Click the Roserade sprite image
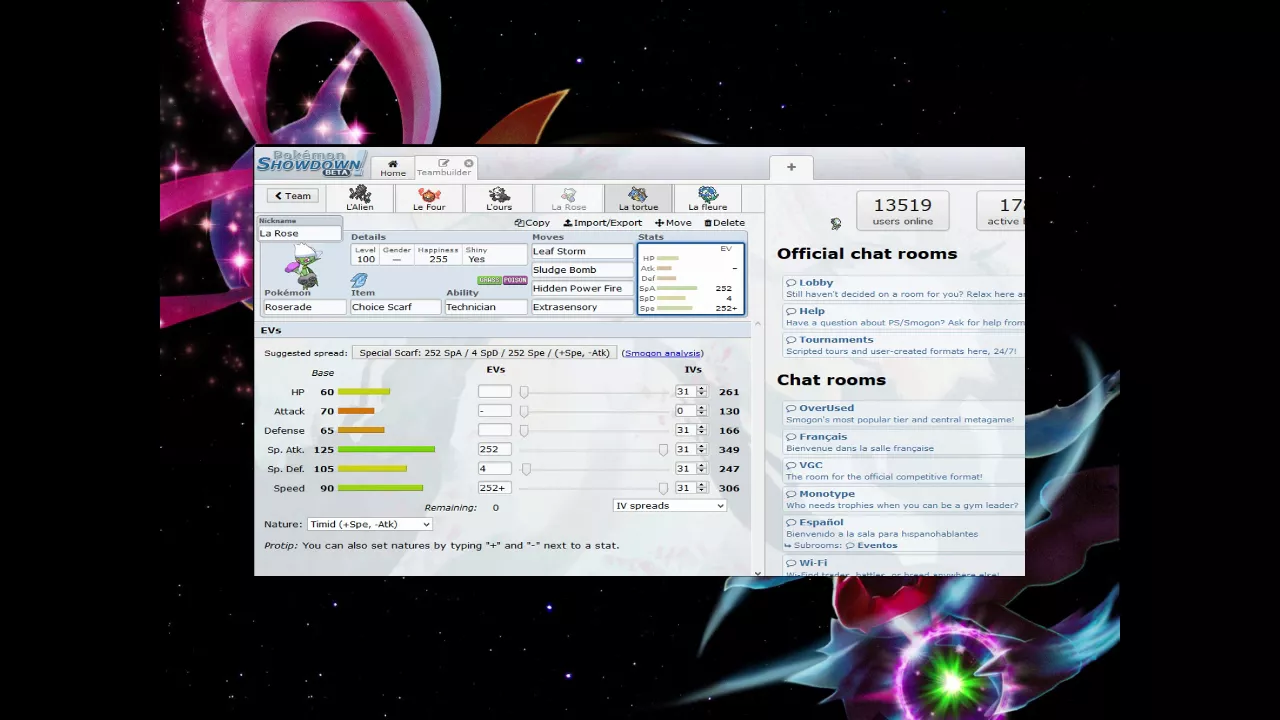Image resolution: width=1280 pixels, height=720 pixels. [x=304, y=264]
